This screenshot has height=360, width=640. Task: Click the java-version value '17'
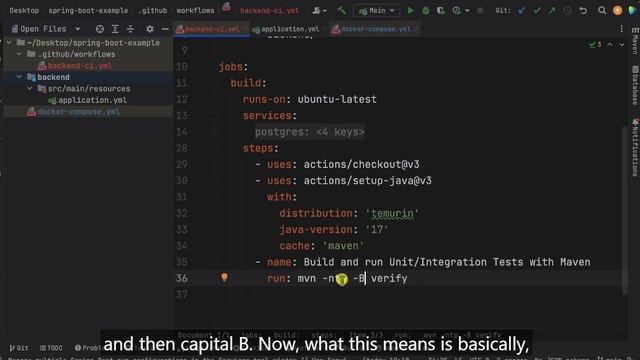[x=377, y=230]
